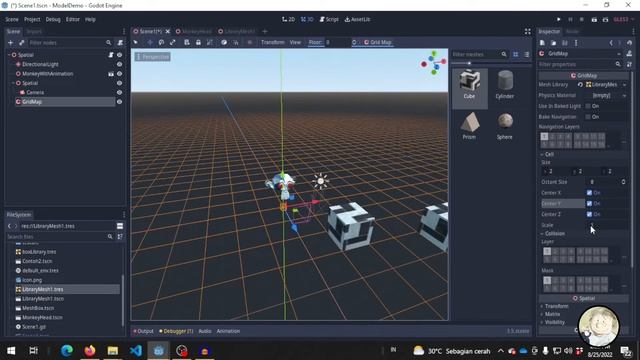This screenshot has height=360, width=640.
Task: Activate the Scale Mode tool
Action: pyautogui.click(x=173, y=42)
